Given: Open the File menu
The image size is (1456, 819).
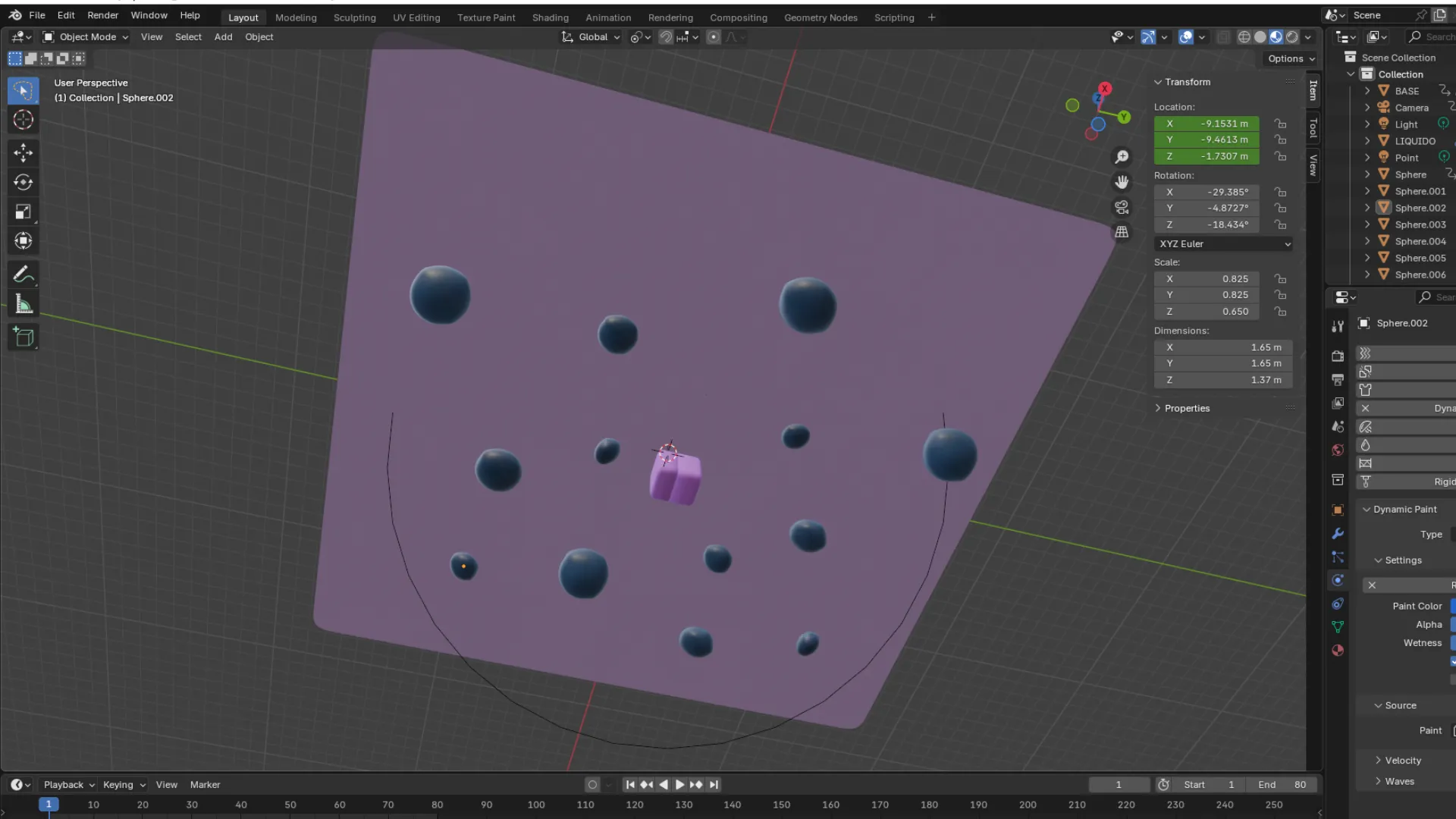Looking at the screenshot, I should coord(36,15).
